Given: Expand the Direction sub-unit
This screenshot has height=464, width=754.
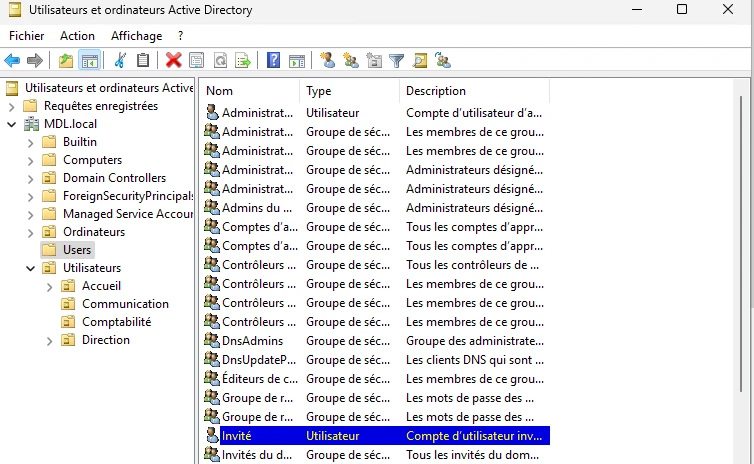Looking at the screenshot, I should pos(49,341).
